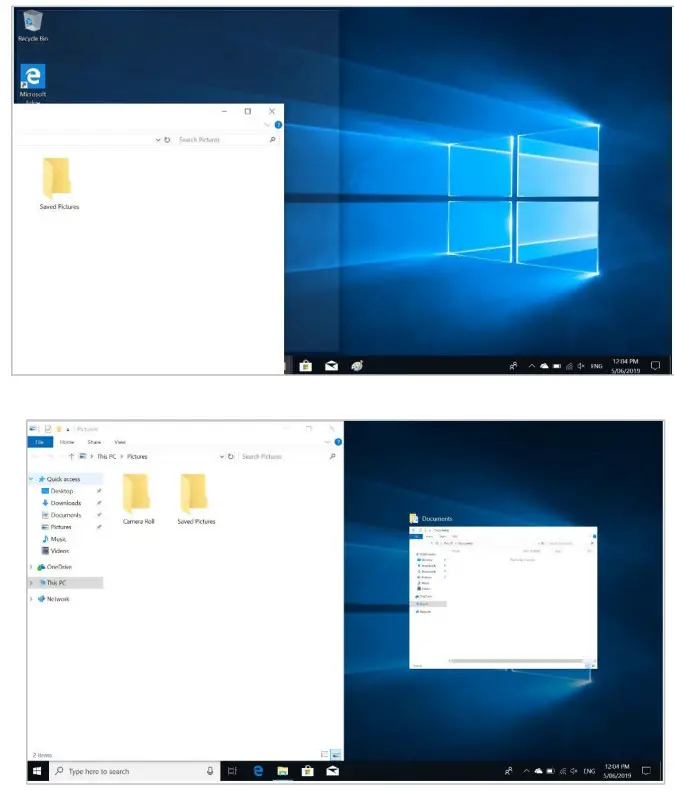The width and height of the screenshot is (674, 796).
Task: Open Action Center on the lower taskbar
Action: coord(646,771)
